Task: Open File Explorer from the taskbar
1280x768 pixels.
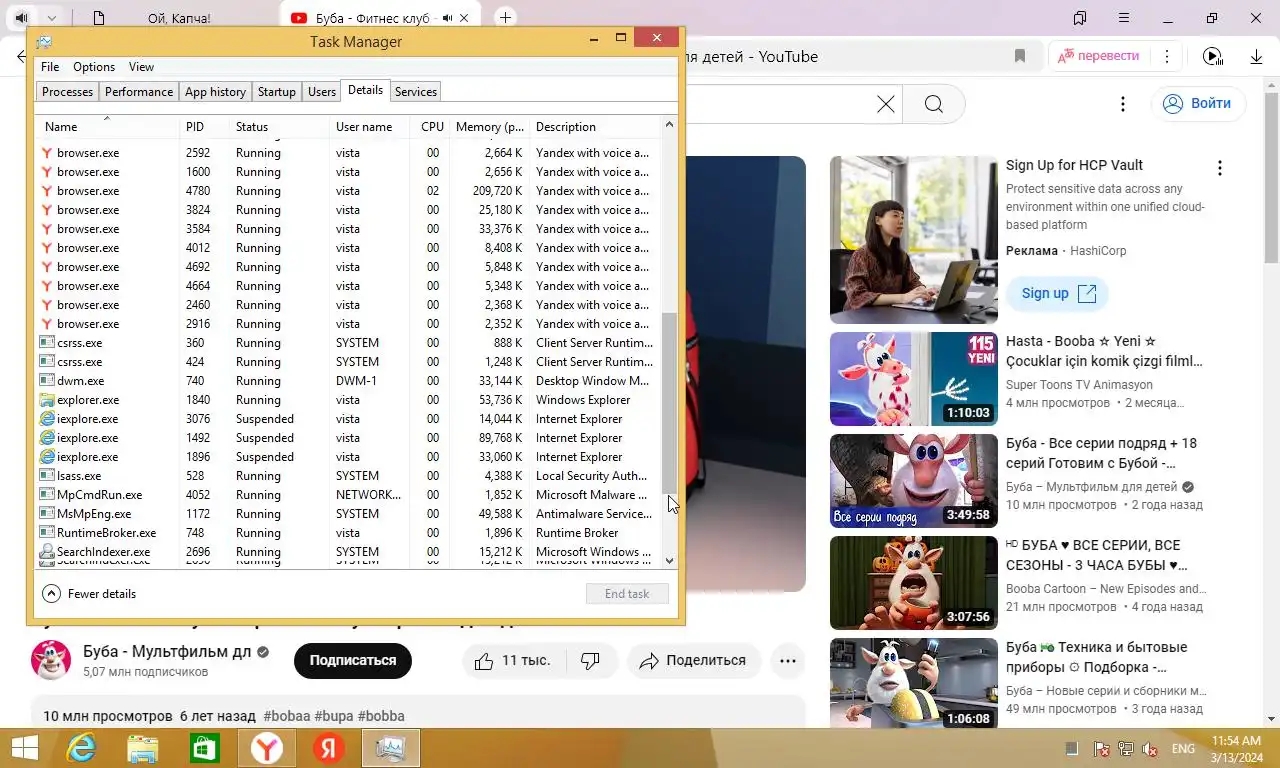Action: [x=143, y=748]
